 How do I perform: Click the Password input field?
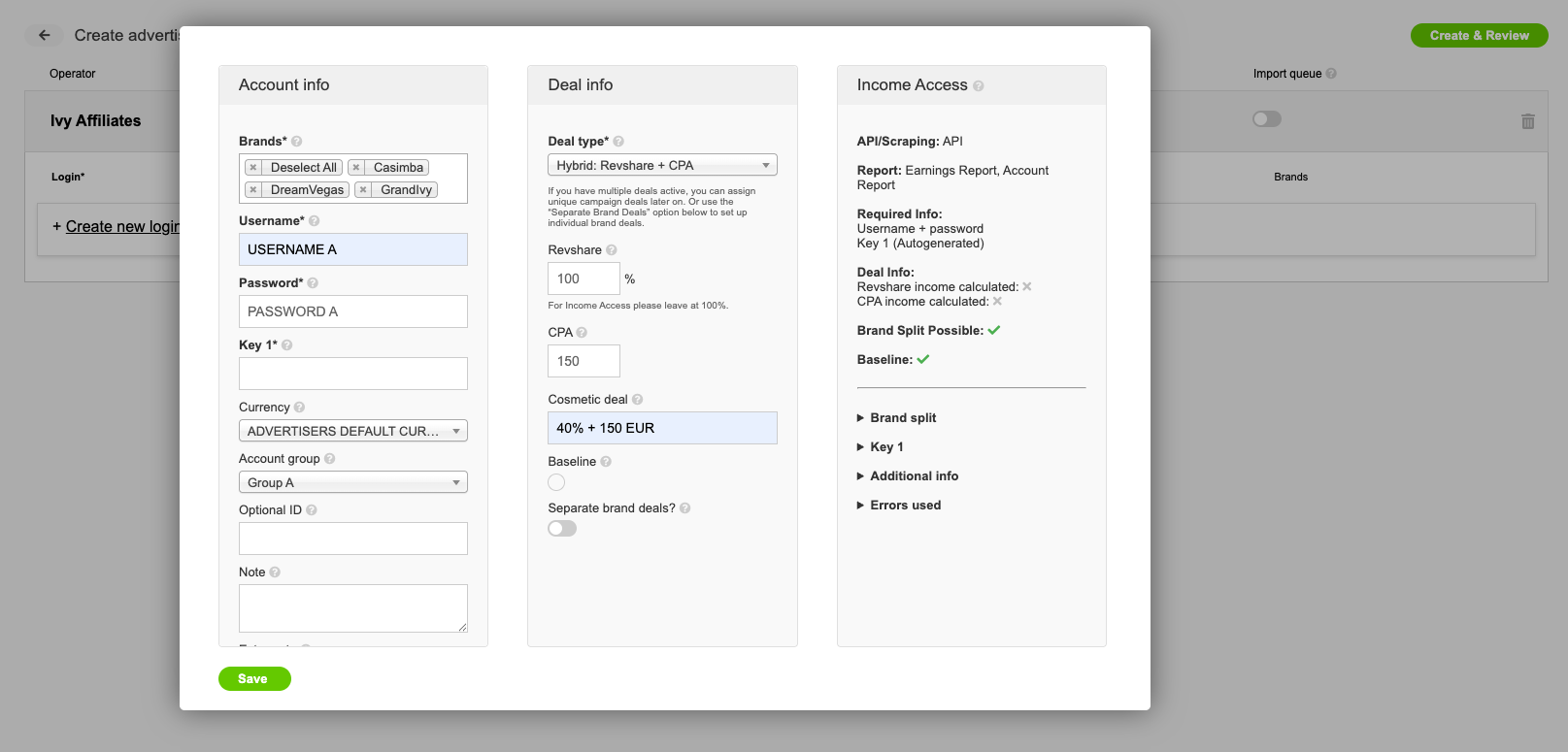point(353,311)
